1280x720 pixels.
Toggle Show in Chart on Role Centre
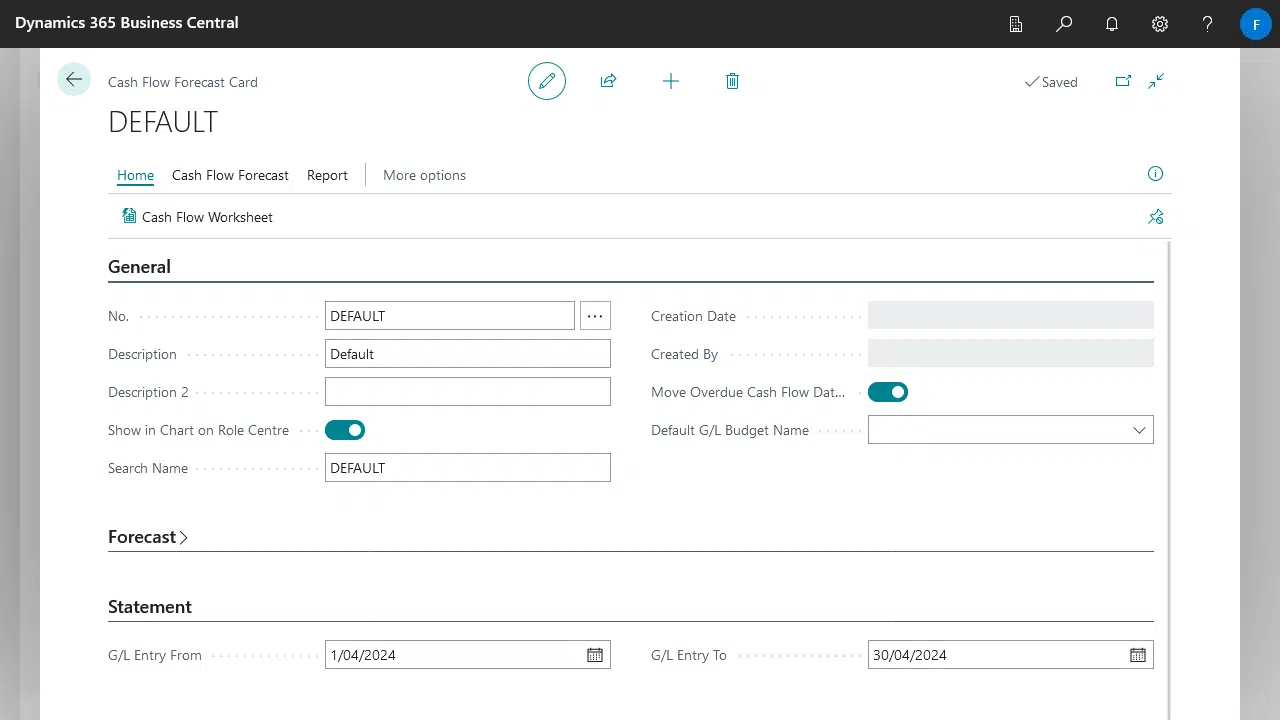(x=345, y=430)
